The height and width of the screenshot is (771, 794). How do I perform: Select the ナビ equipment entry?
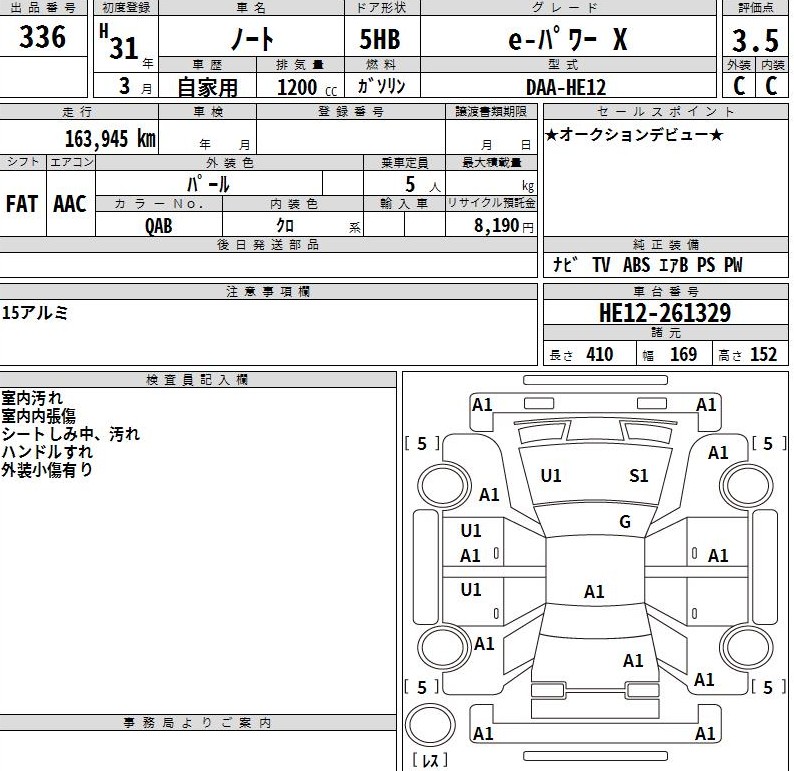pyautogui.click(x=565, y=264)
